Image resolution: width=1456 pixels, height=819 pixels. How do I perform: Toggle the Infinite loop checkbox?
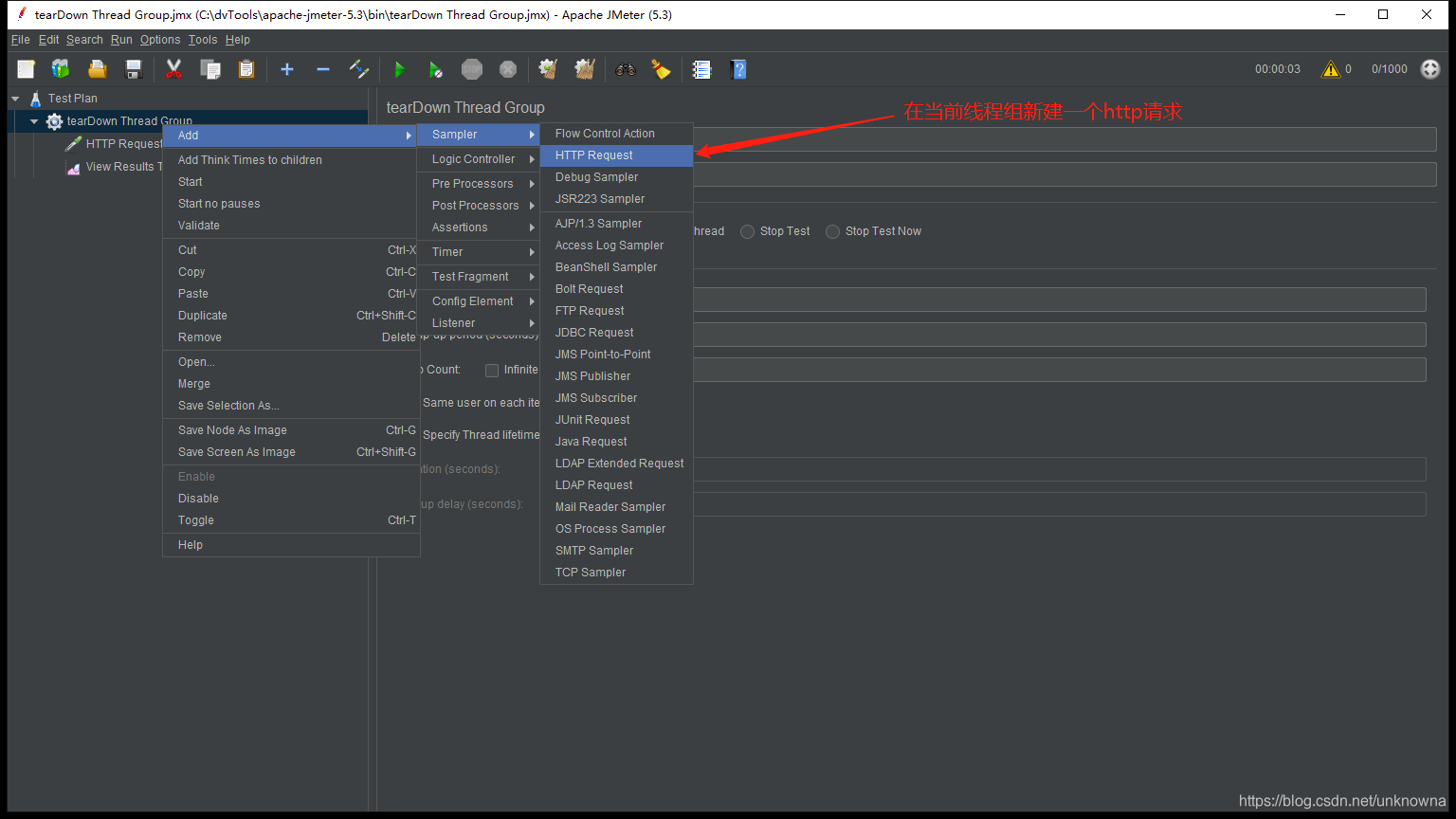coord(492,371)
